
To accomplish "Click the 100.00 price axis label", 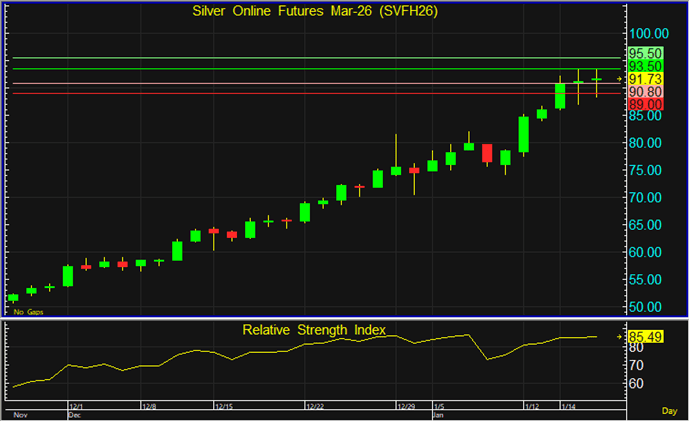I will 648,33.
